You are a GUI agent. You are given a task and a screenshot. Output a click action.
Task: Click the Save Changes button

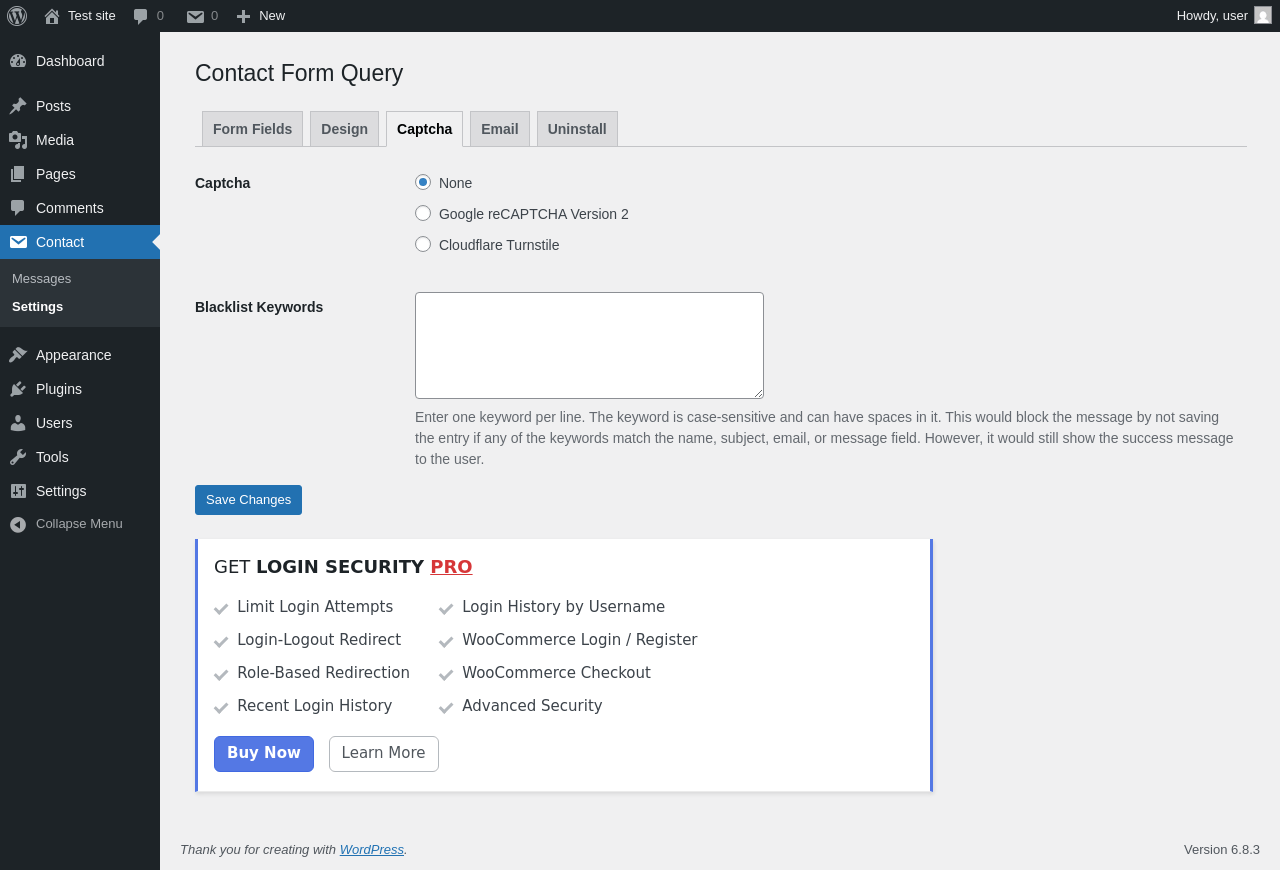[248, 500]
